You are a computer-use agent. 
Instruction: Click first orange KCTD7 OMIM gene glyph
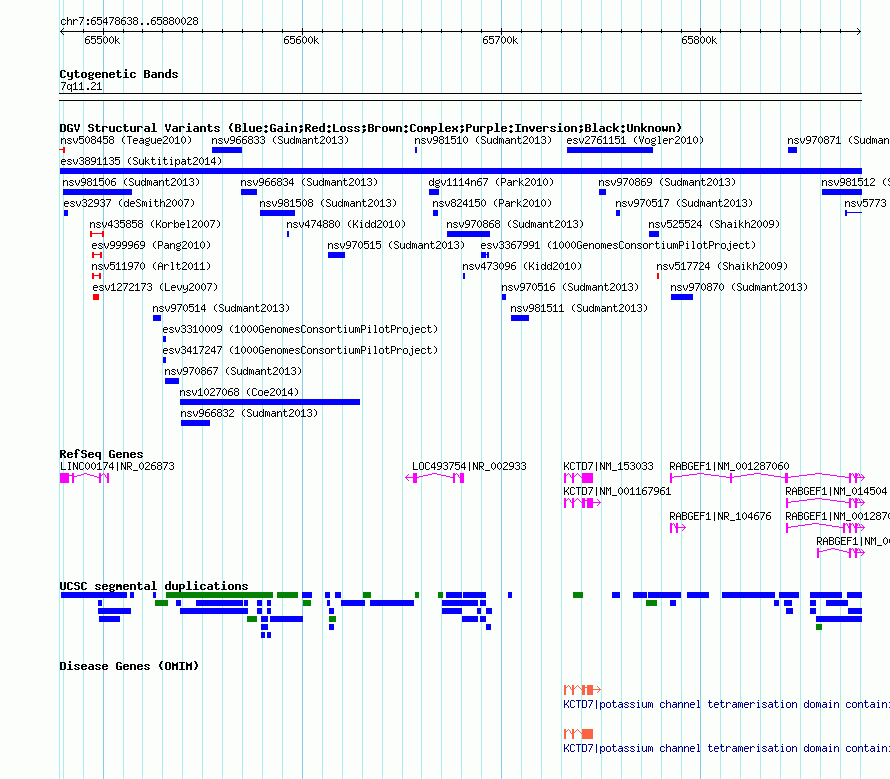(582, 690)
